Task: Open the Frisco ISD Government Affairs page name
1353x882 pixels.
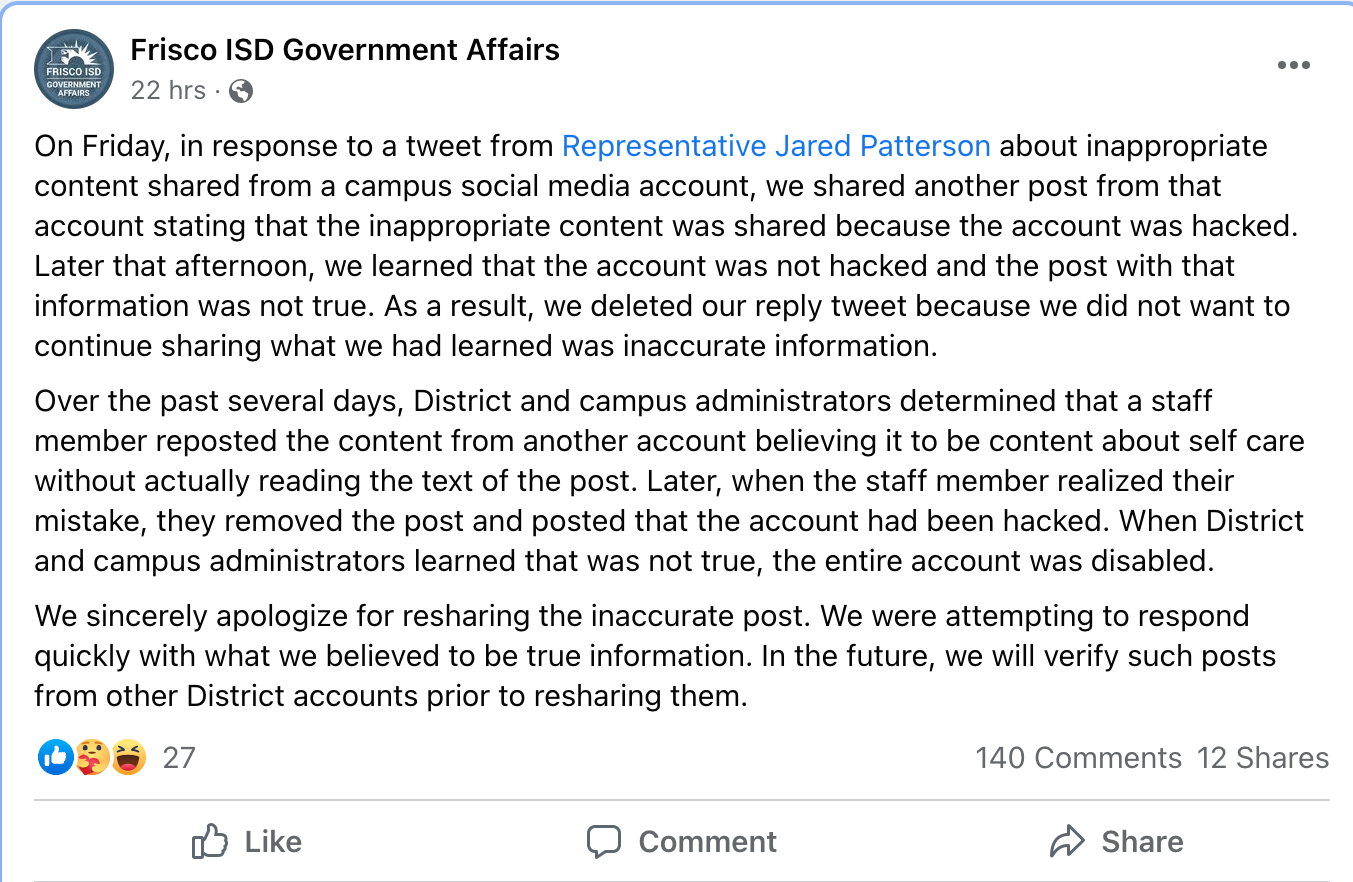Action: [x=345, y=50]
